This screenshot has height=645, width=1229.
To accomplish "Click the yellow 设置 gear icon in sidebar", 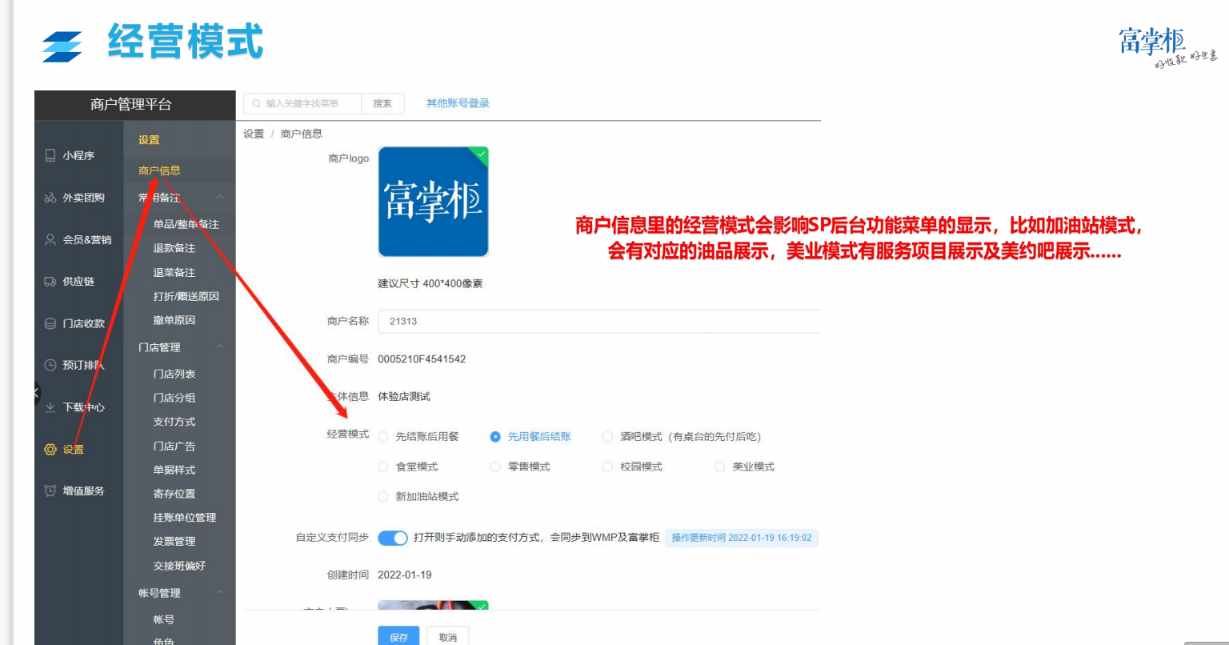I will pos(50,449).
